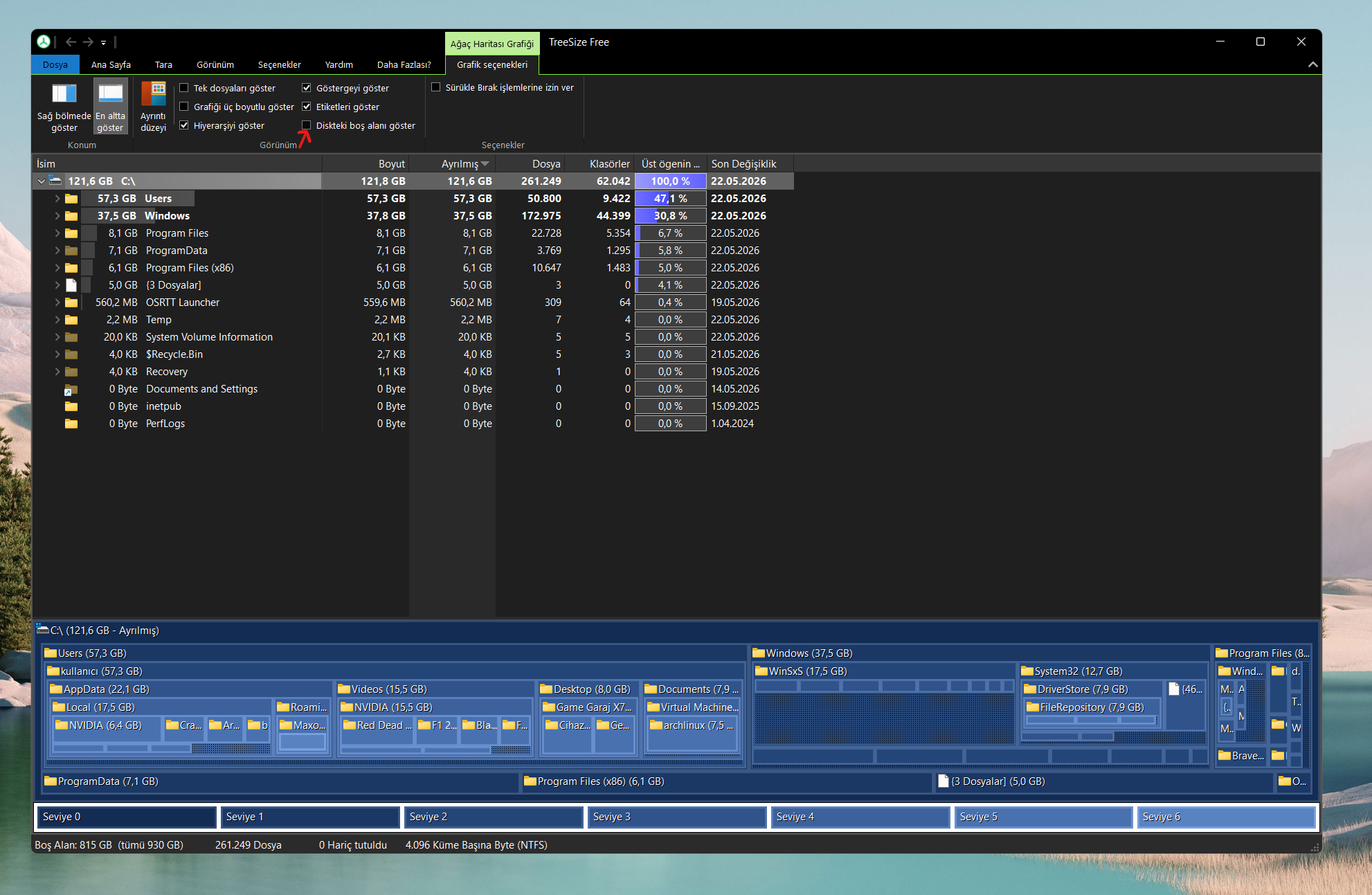Open the 'Daha Fazlası?' tab
Screen dimensions: 1372x895
pyautogui.click(x=404, y=64)
